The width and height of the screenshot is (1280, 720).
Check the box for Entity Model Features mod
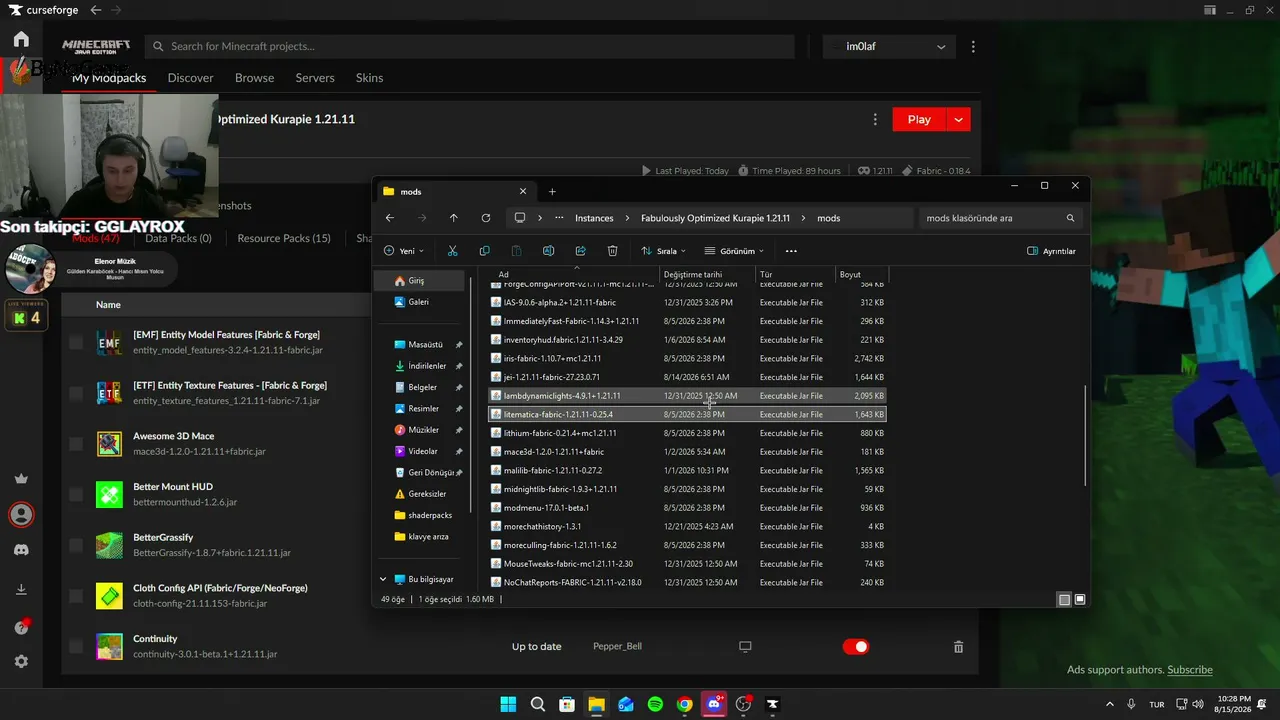76,343
